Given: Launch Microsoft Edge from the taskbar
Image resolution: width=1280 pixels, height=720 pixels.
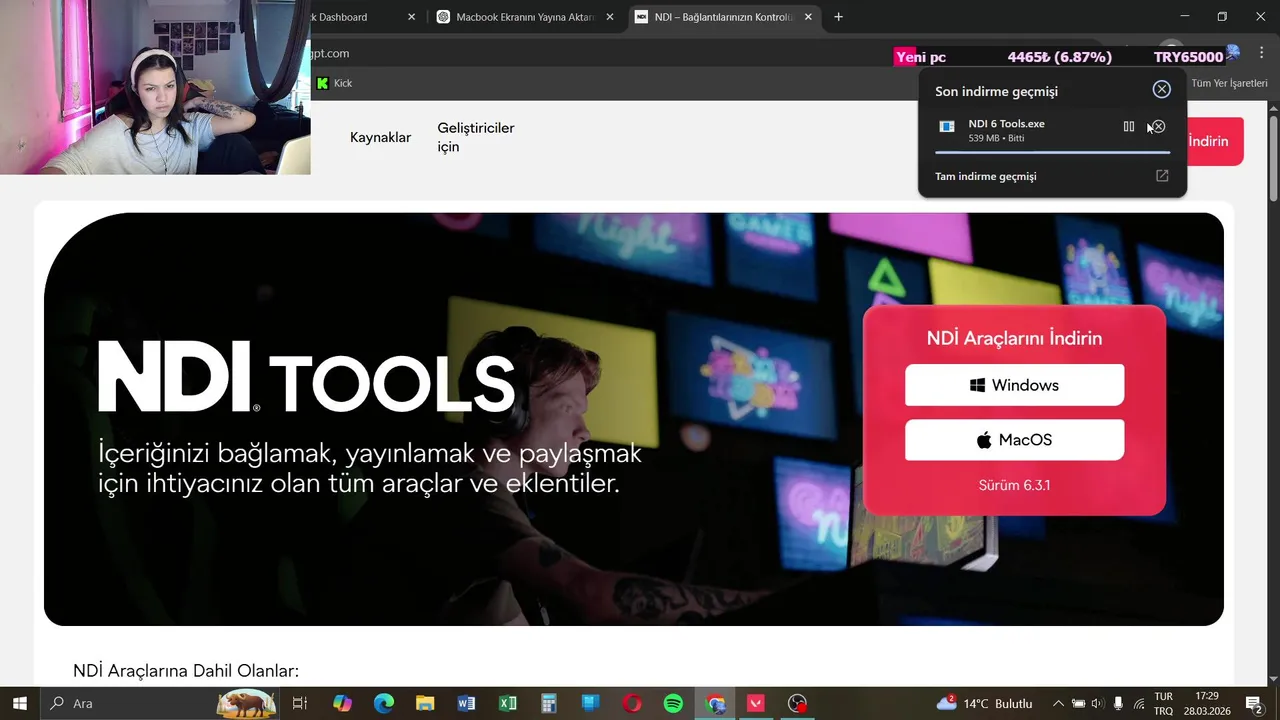Looking at the screenshot, I should pos(384,703).
